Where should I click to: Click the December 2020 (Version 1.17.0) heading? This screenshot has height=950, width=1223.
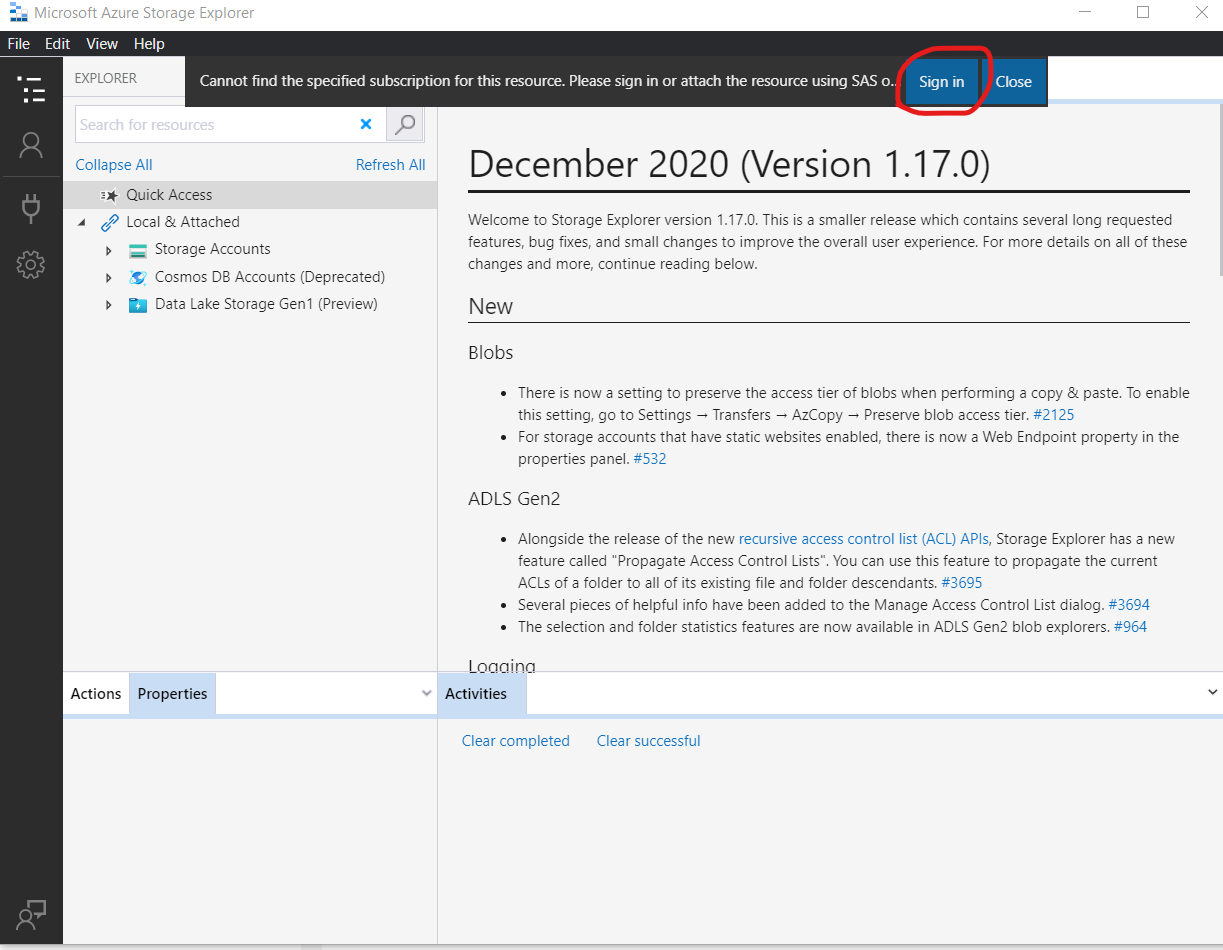729,164
